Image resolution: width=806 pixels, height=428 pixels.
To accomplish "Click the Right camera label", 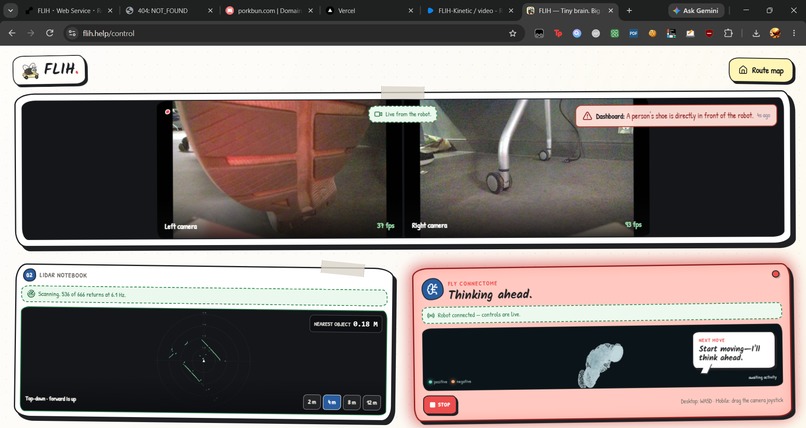I will click(429, 225).
